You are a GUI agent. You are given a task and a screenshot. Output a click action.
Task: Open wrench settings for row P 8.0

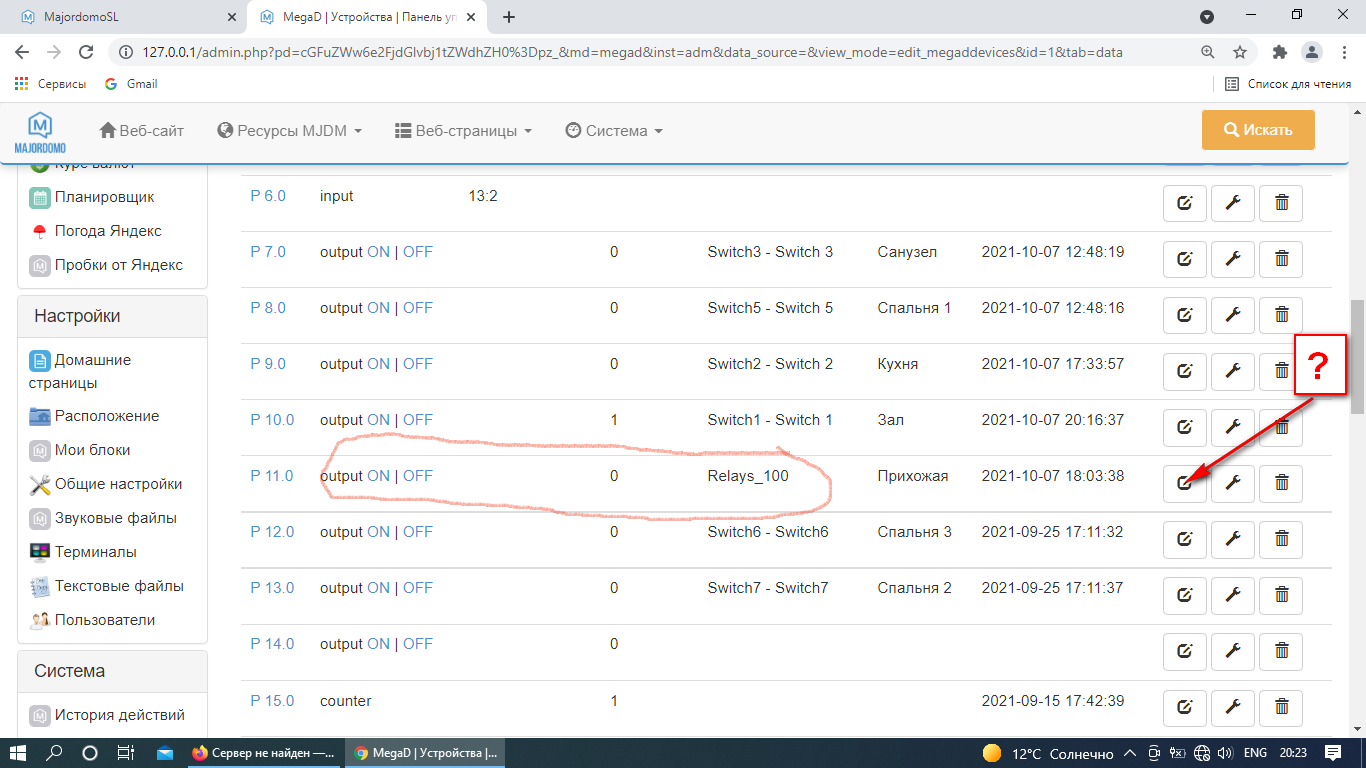click(x=1233, y=316)
